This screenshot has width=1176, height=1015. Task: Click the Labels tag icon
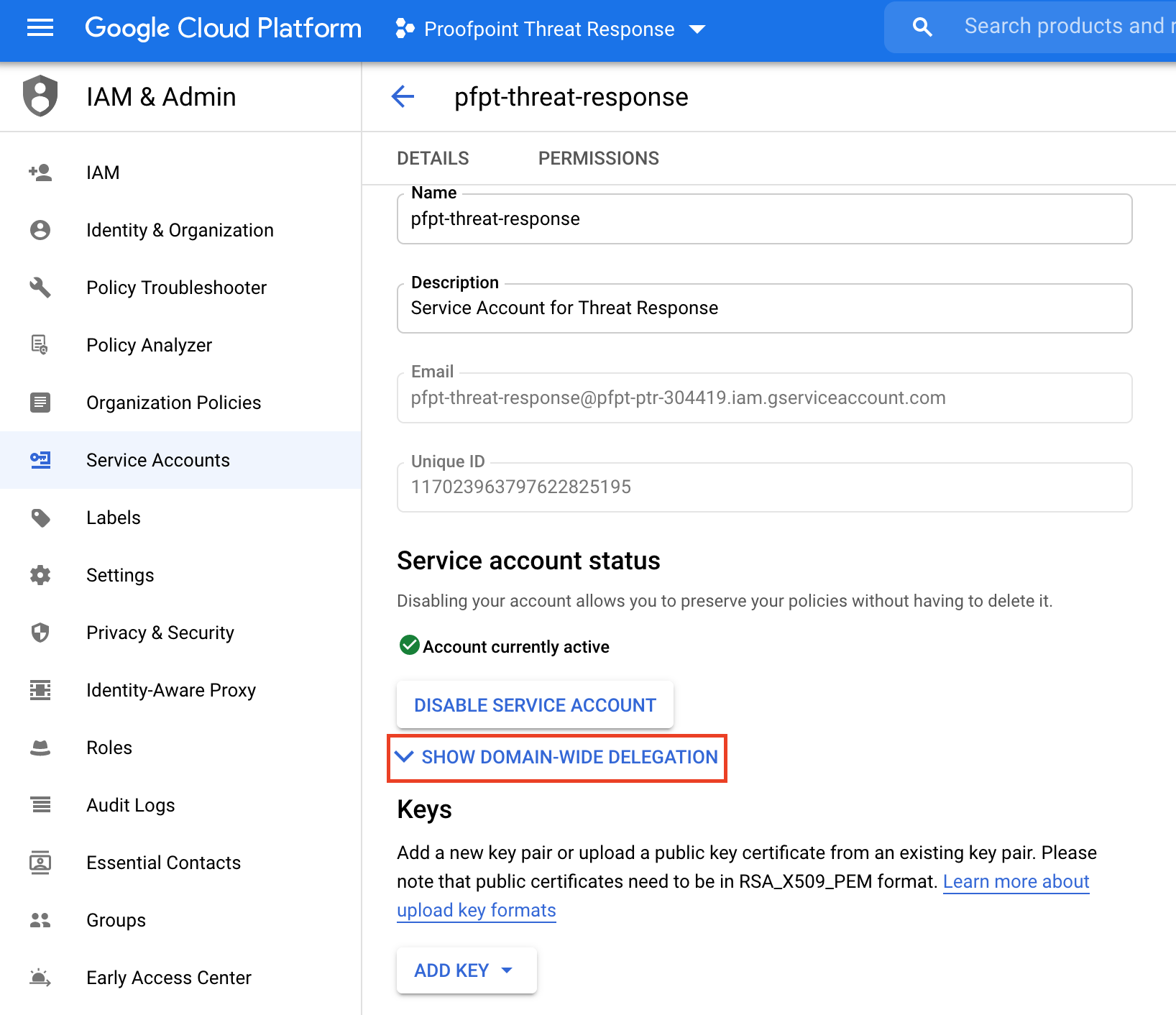40,518
